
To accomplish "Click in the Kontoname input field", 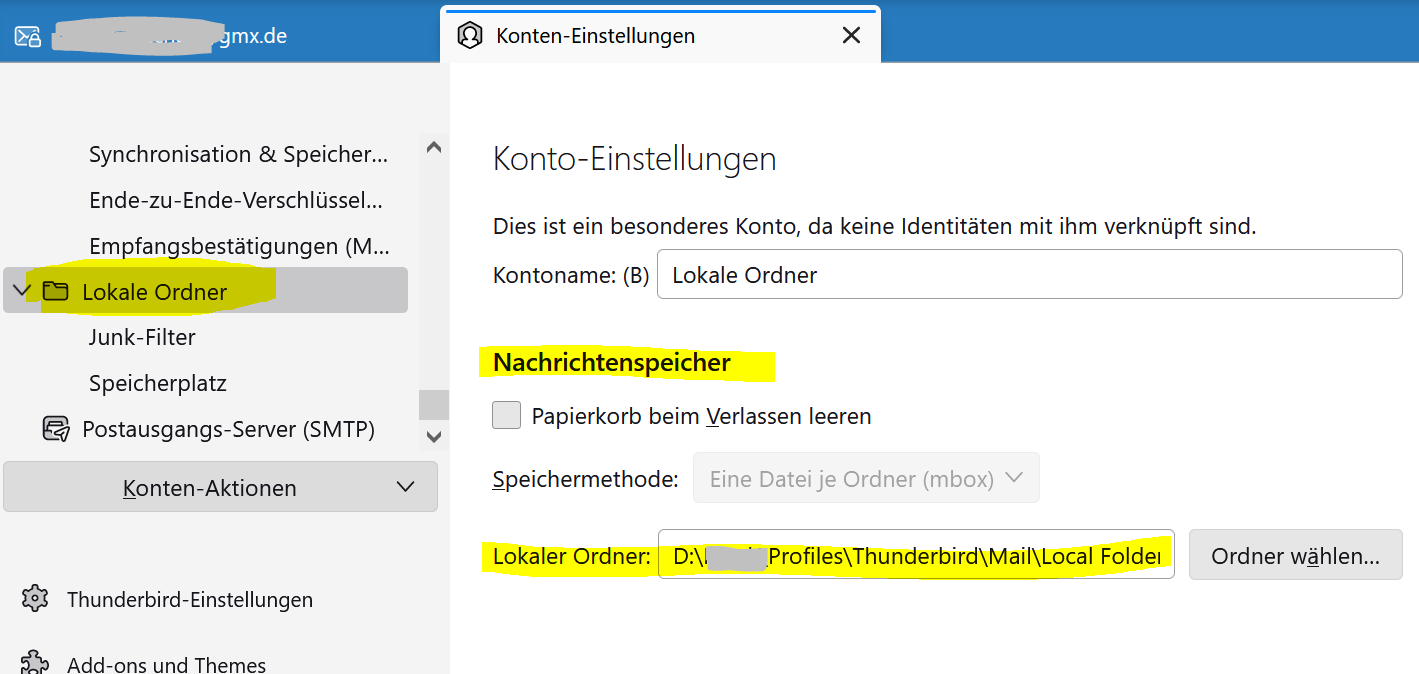I will point(1029,274).
